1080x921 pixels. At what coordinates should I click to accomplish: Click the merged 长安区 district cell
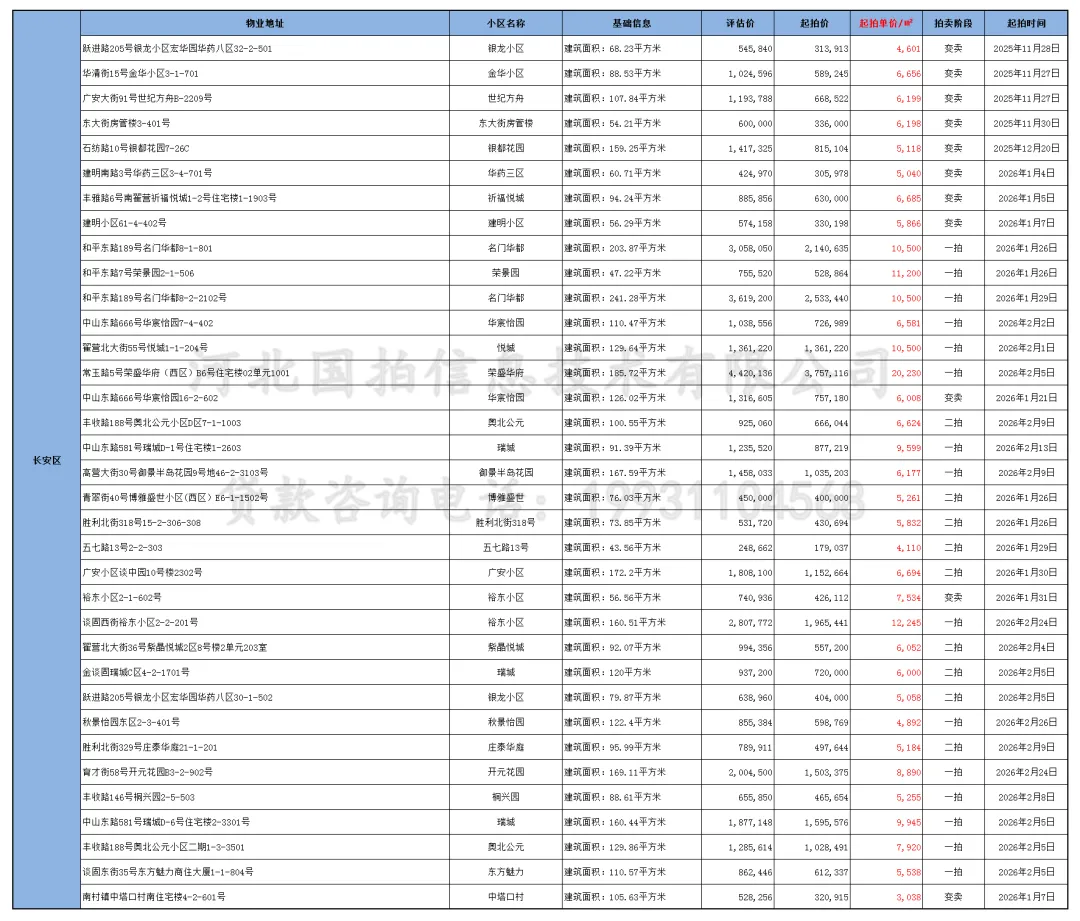(x=47, y=460)
